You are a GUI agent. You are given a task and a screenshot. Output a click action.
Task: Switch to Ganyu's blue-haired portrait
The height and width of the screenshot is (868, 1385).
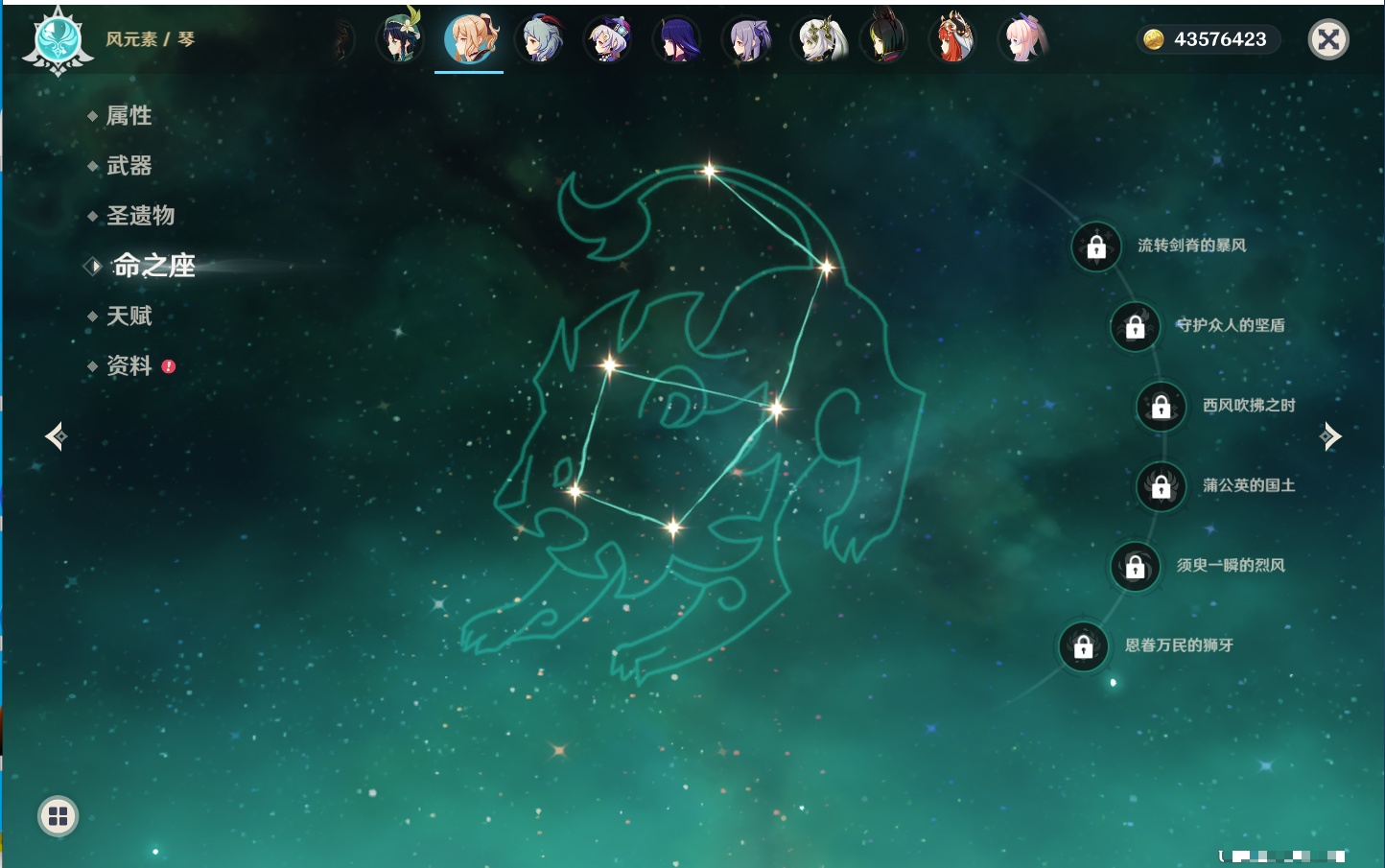coord(540,39)
